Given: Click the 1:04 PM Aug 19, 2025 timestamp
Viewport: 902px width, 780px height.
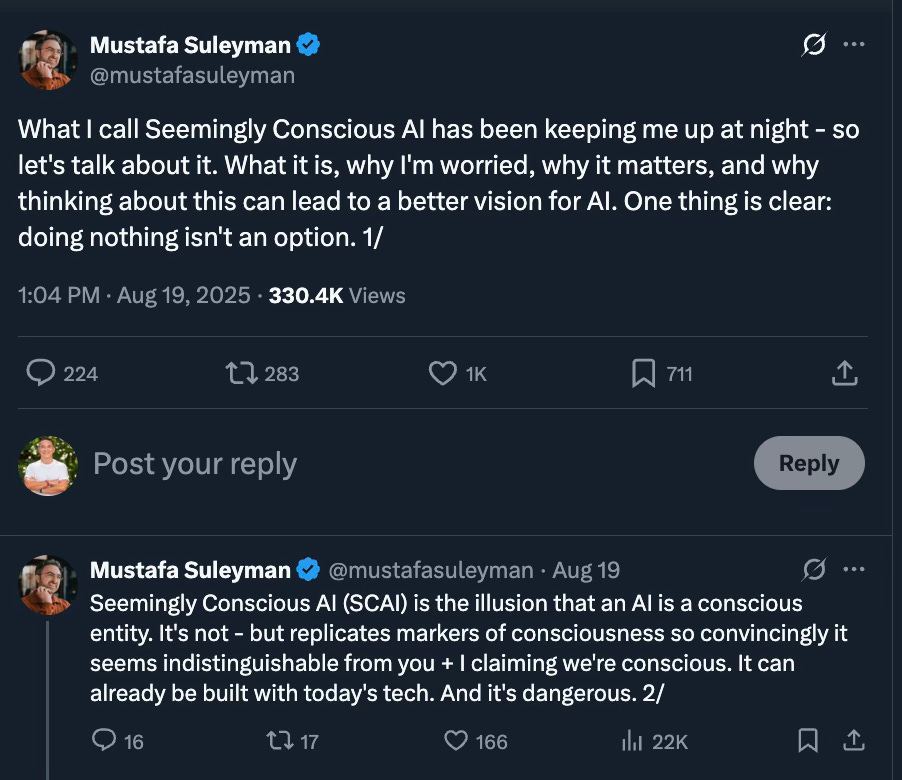Looking at the screenshot, I should tap(134, 295).
